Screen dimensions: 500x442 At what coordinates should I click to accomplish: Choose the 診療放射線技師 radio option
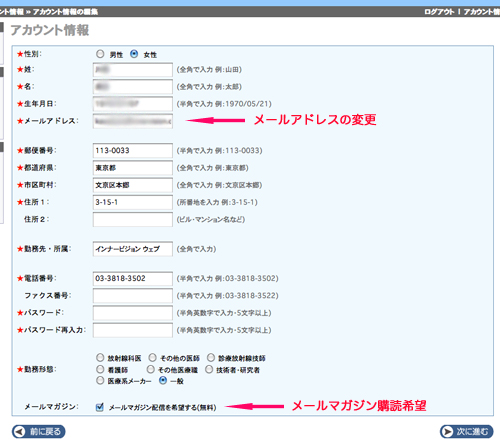211,358
